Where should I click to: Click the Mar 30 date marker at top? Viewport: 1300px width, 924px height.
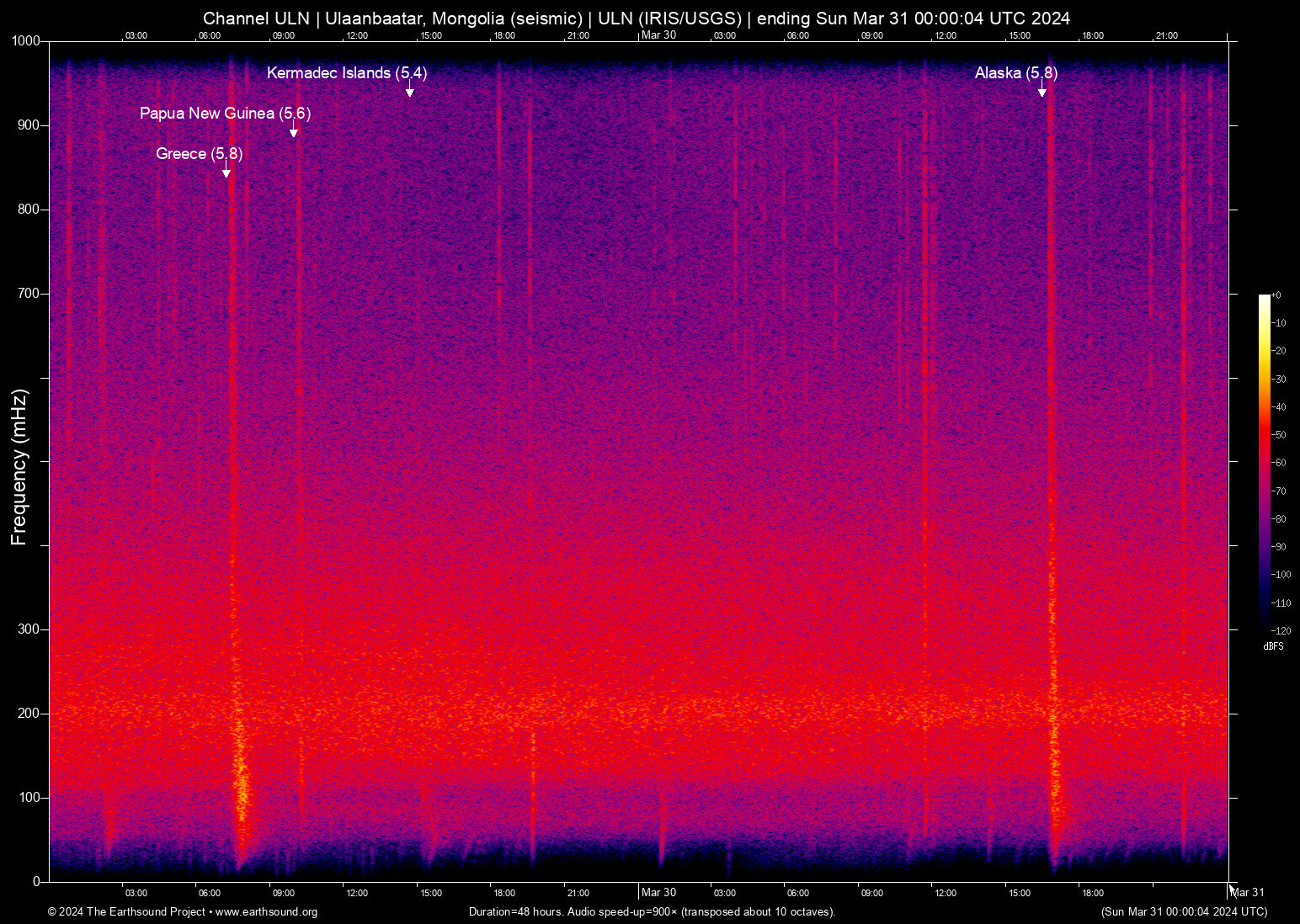click(658, 35)
